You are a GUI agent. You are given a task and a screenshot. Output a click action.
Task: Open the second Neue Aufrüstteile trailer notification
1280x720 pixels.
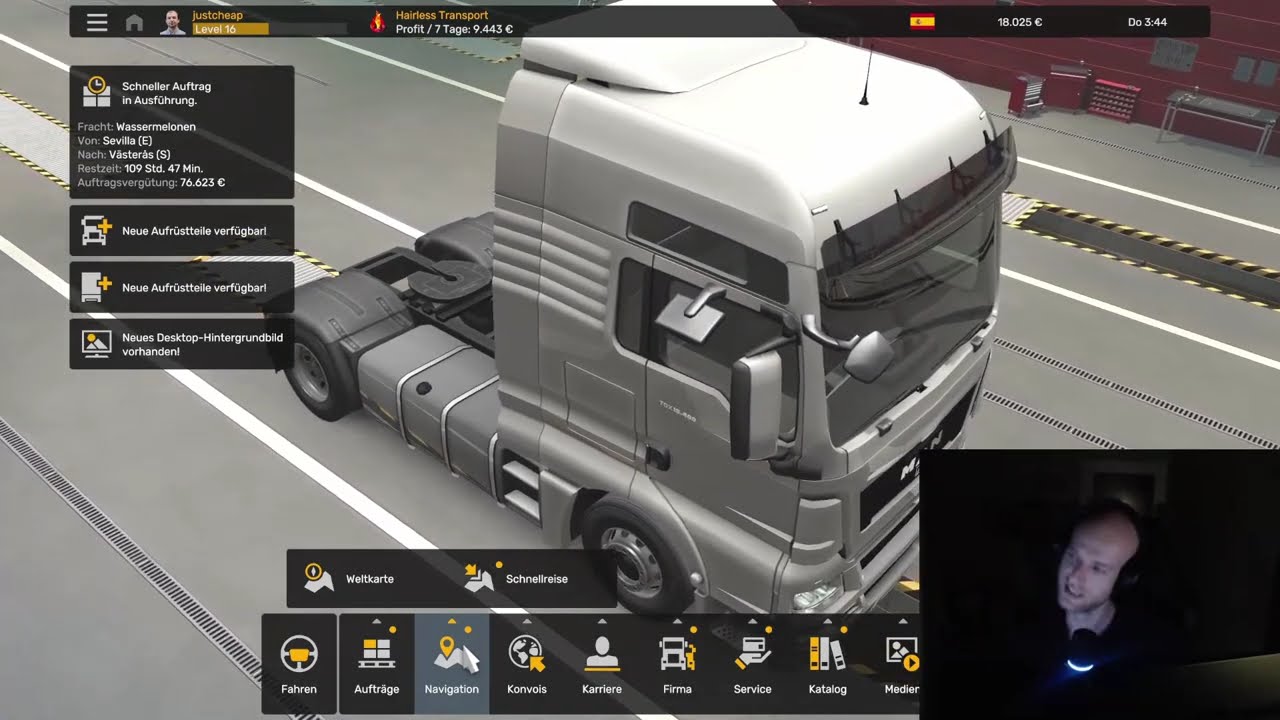[x=181, y=288]
